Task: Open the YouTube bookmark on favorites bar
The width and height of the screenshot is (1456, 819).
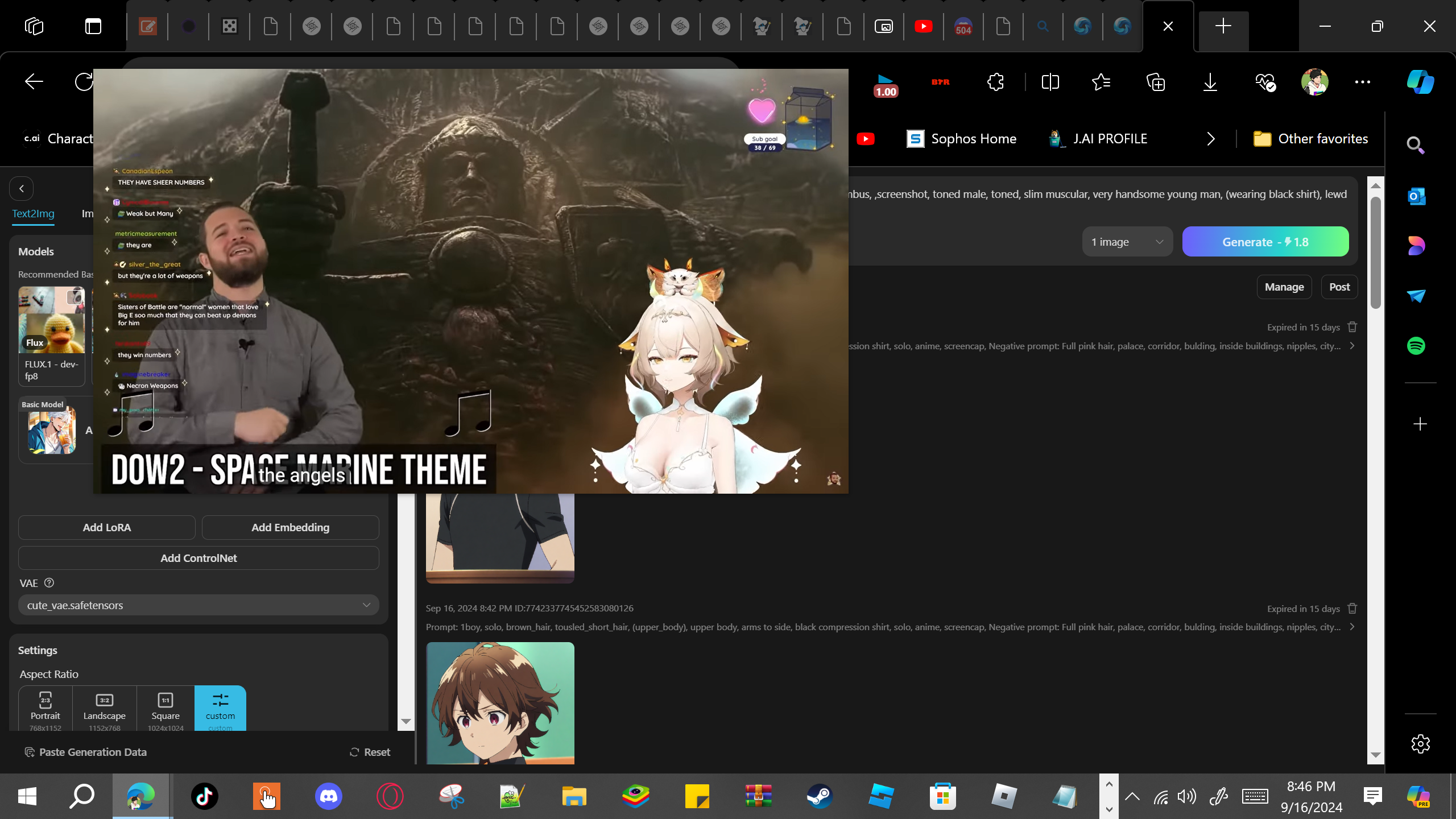Action: [866, 139]
